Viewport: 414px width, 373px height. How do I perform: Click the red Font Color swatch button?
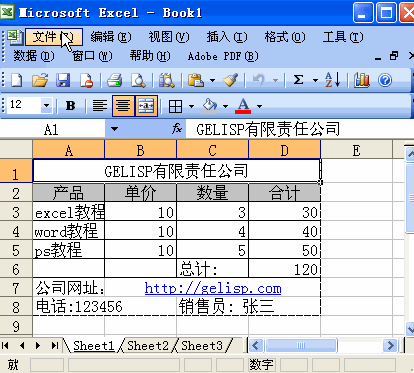[243, 106]
